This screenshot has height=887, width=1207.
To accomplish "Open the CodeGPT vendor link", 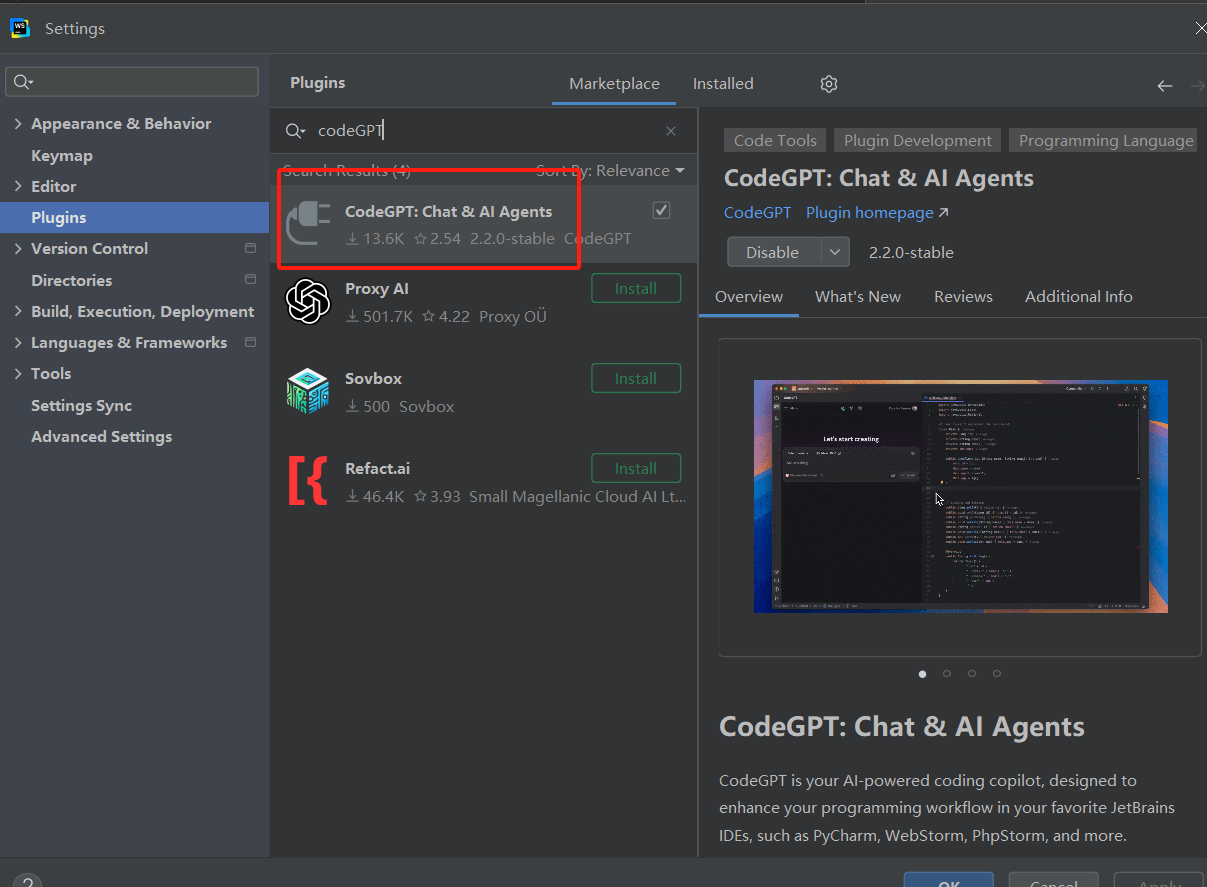I will [x=757, y=213].
